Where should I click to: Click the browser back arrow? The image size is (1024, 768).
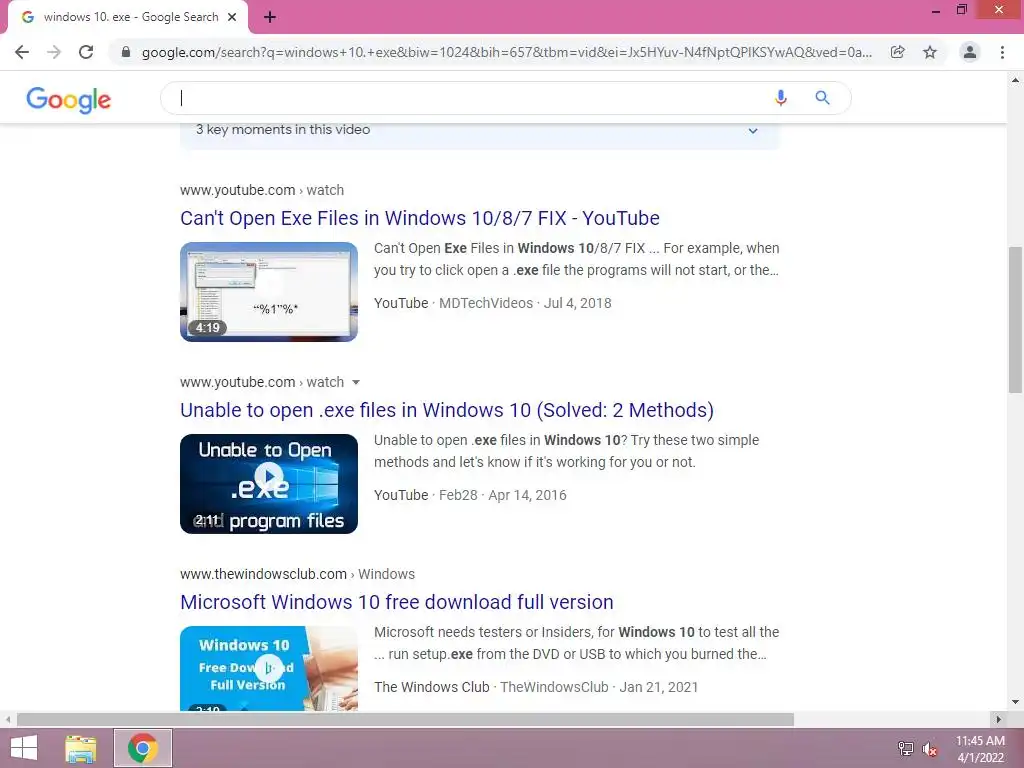tap(22, 52)
